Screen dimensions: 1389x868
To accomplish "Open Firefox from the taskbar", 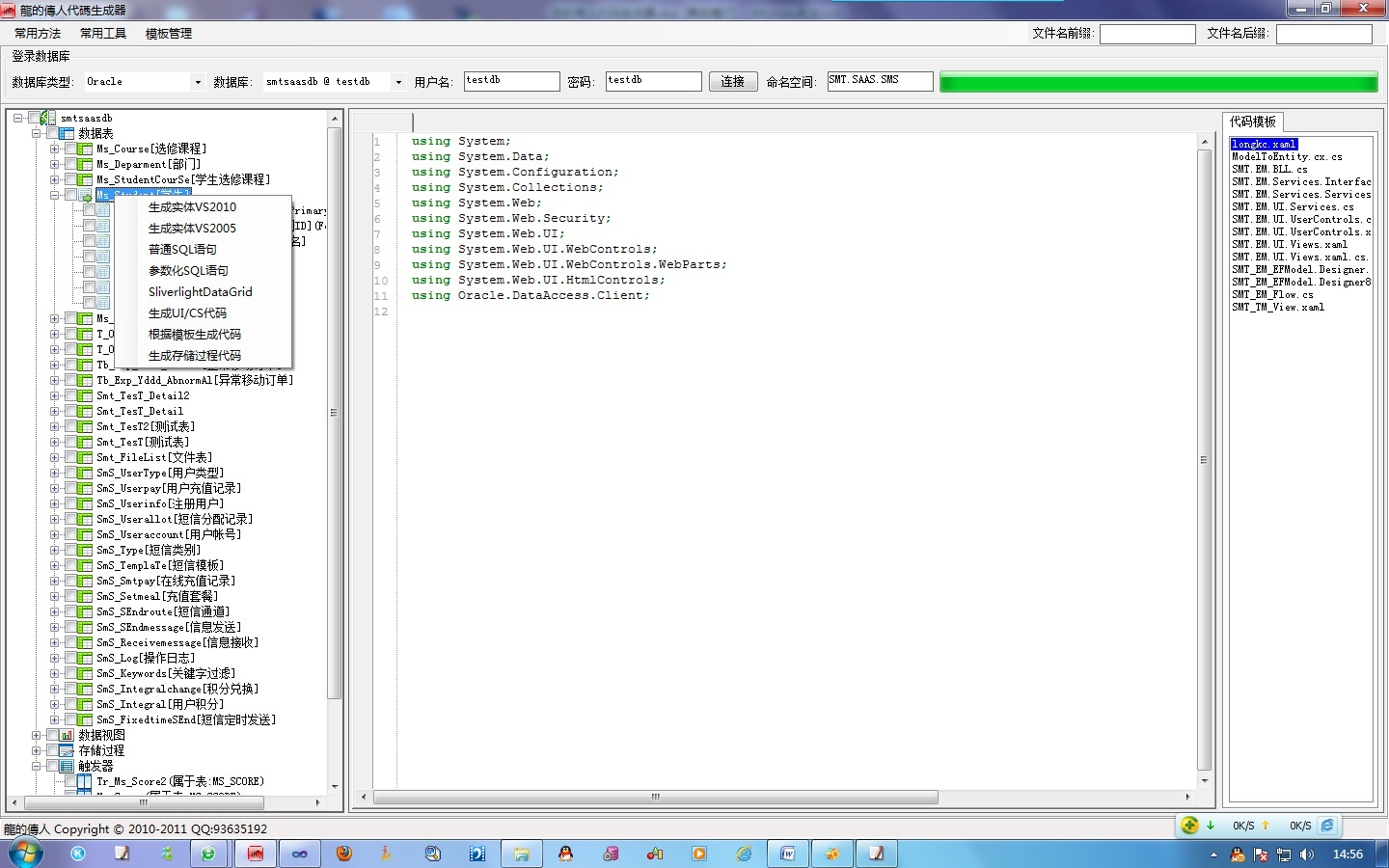I will 344,854.
